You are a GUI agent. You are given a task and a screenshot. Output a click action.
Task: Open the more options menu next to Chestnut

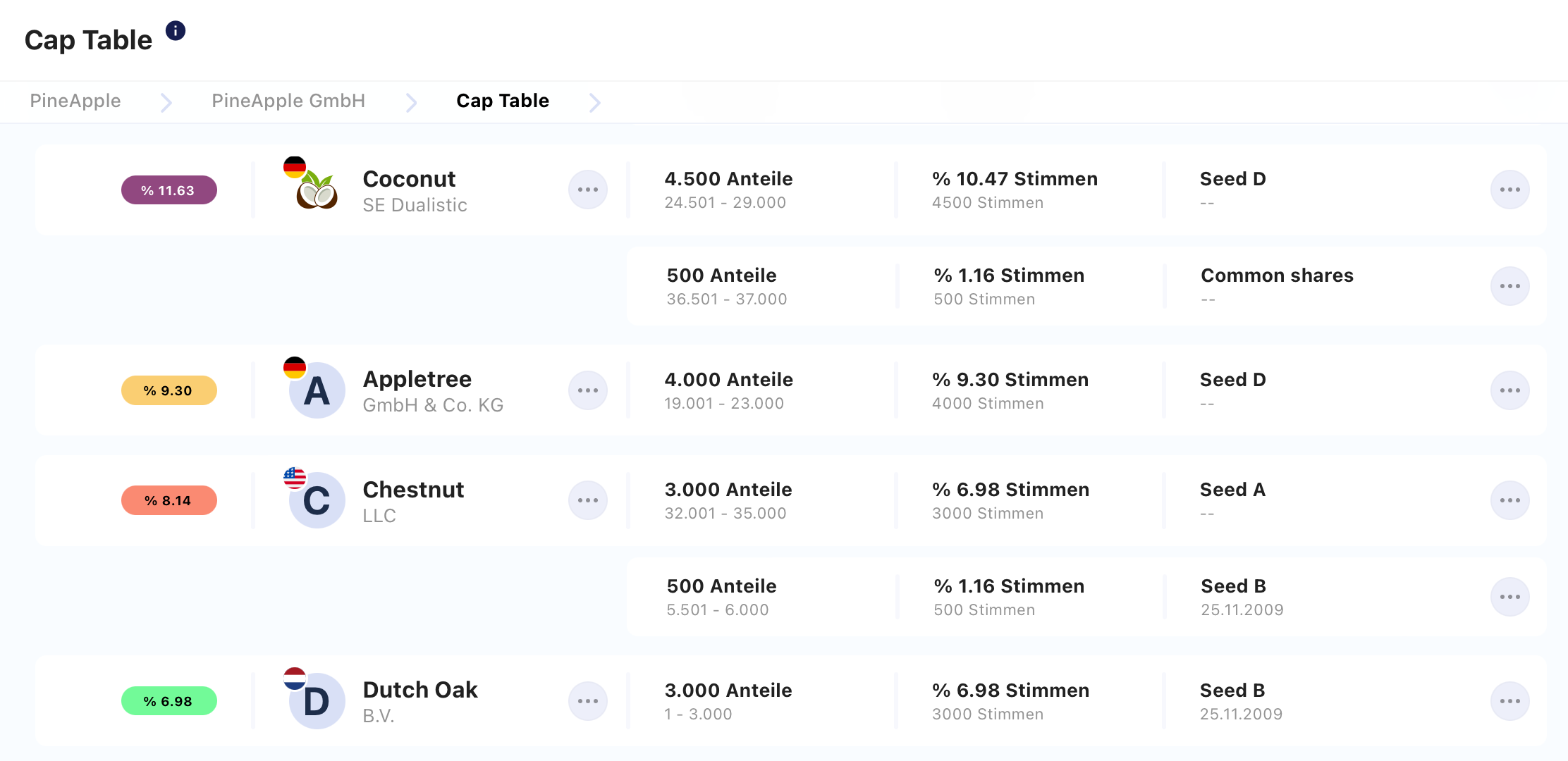coord(588,500)
